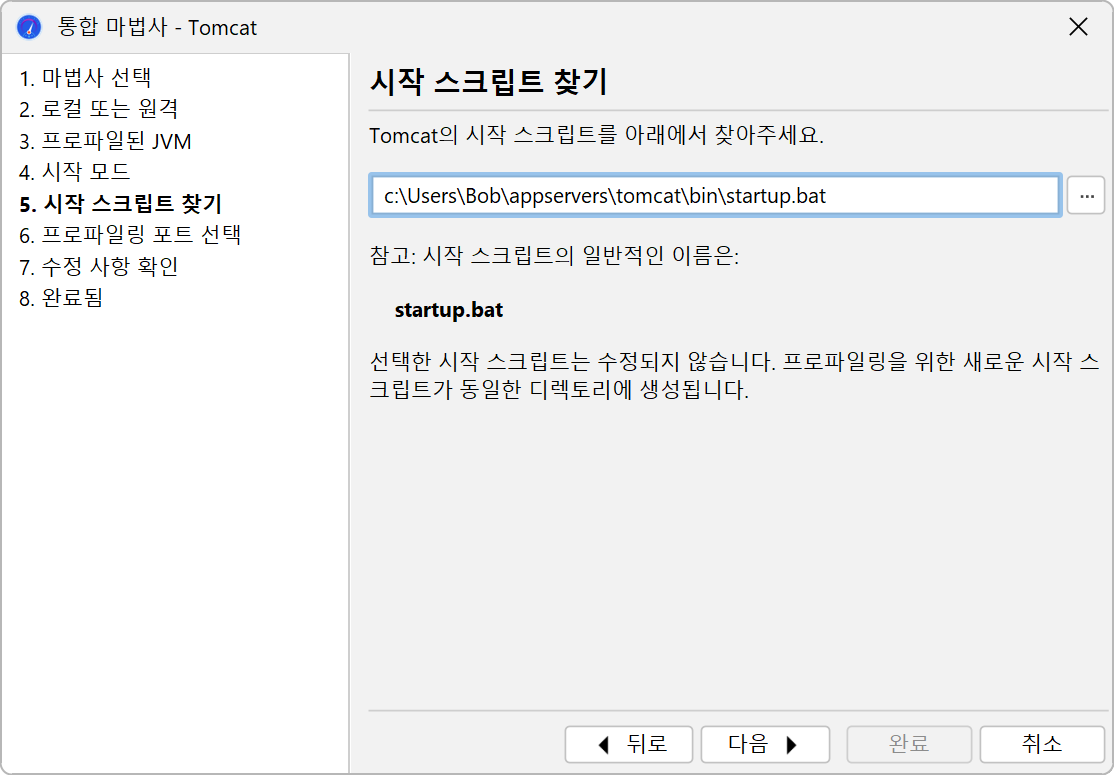The width and height of the screenshot is (1114, 775).
Task: Click the startup script path input field
Action: coord(715,195)
